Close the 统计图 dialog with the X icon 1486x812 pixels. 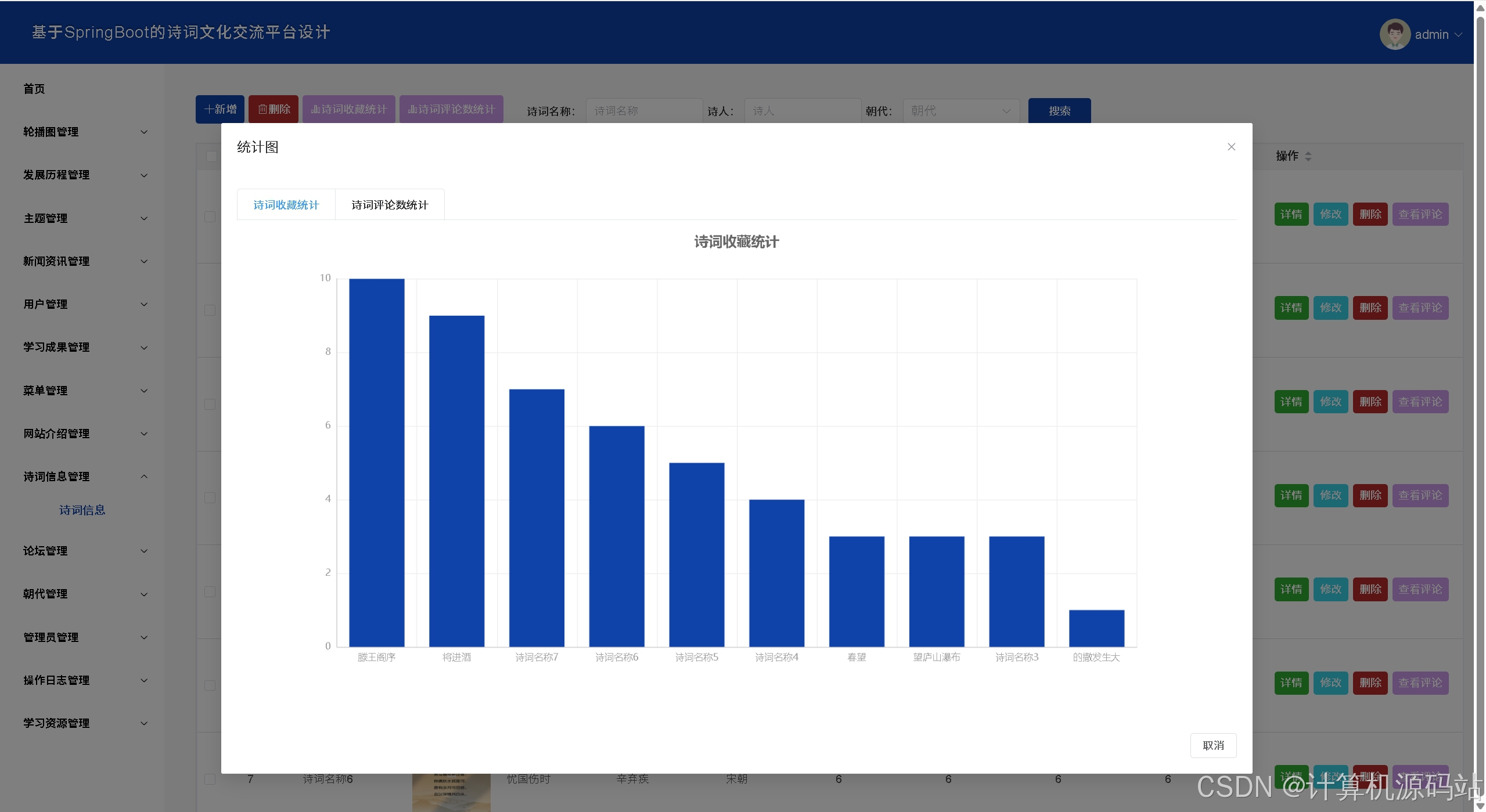(x=1231, y=147)
